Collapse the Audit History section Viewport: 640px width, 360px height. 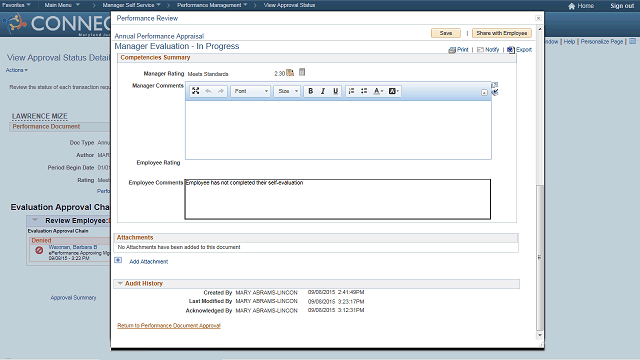[x=120, y=283]
